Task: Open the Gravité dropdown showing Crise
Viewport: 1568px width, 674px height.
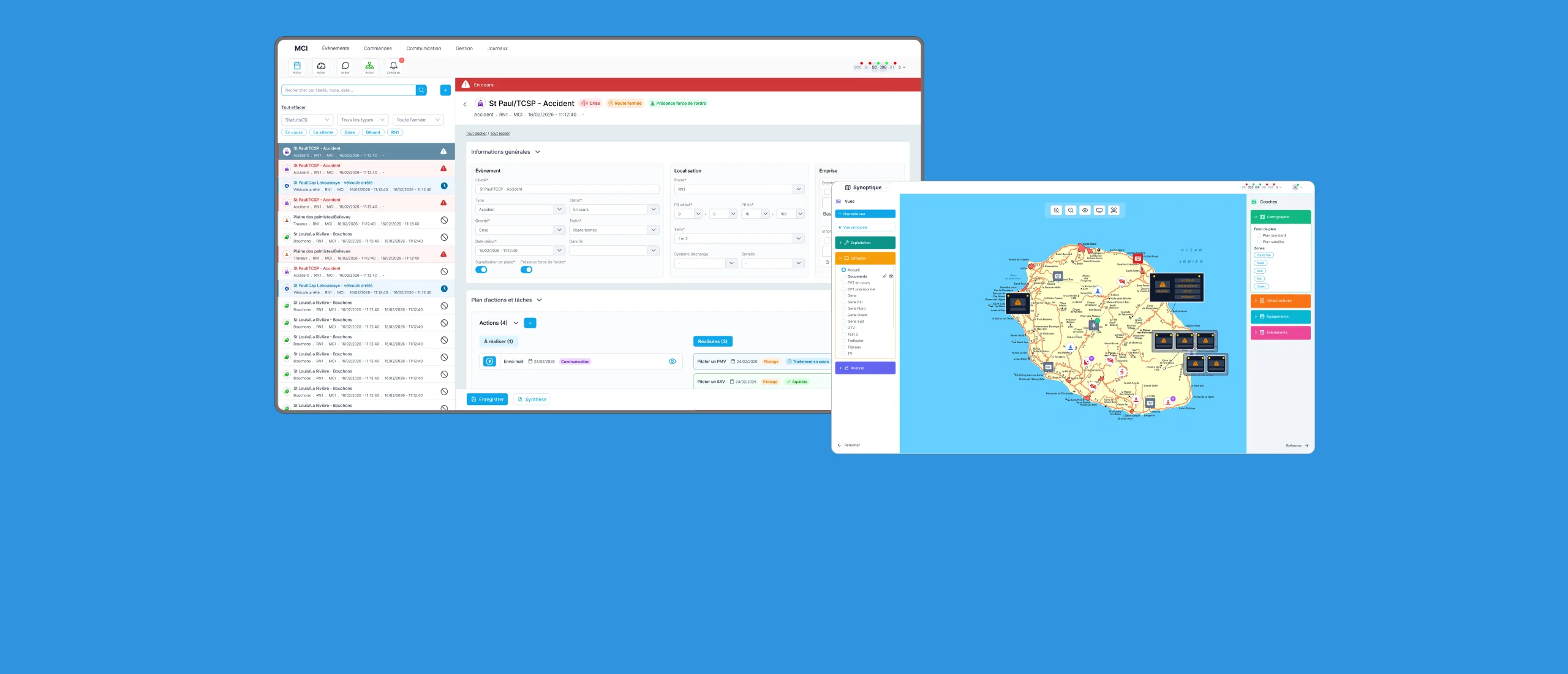Action: tap(520, 230)
